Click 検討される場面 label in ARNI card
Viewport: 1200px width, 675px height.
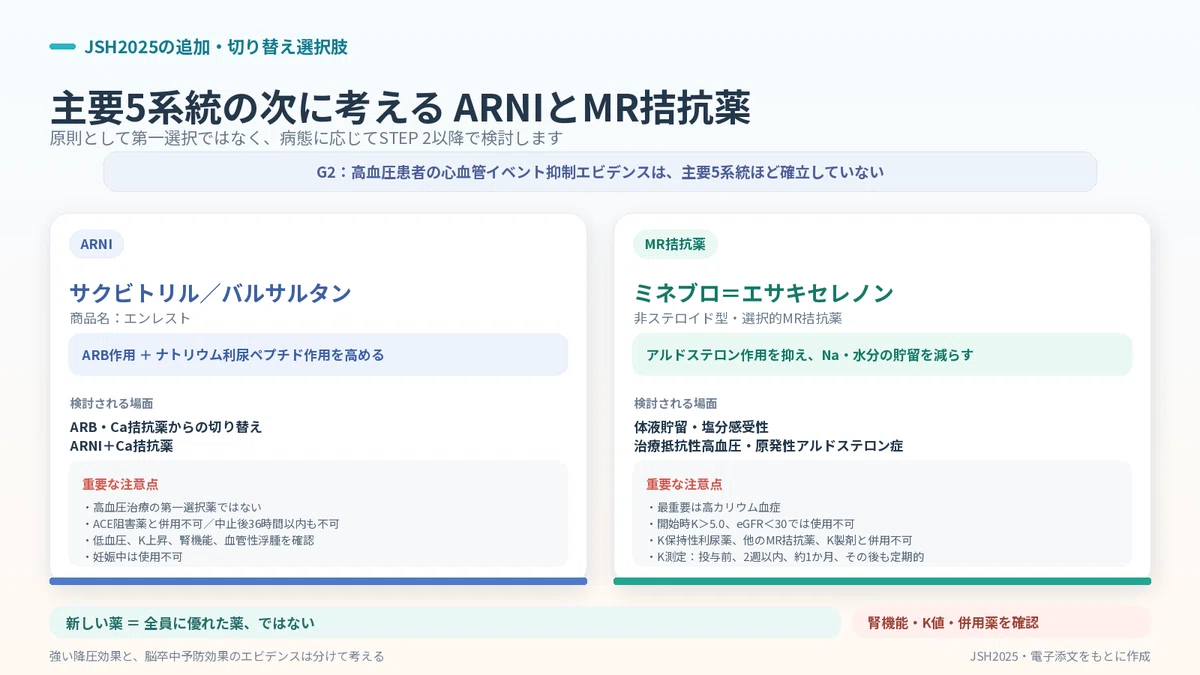coord(111,403)
